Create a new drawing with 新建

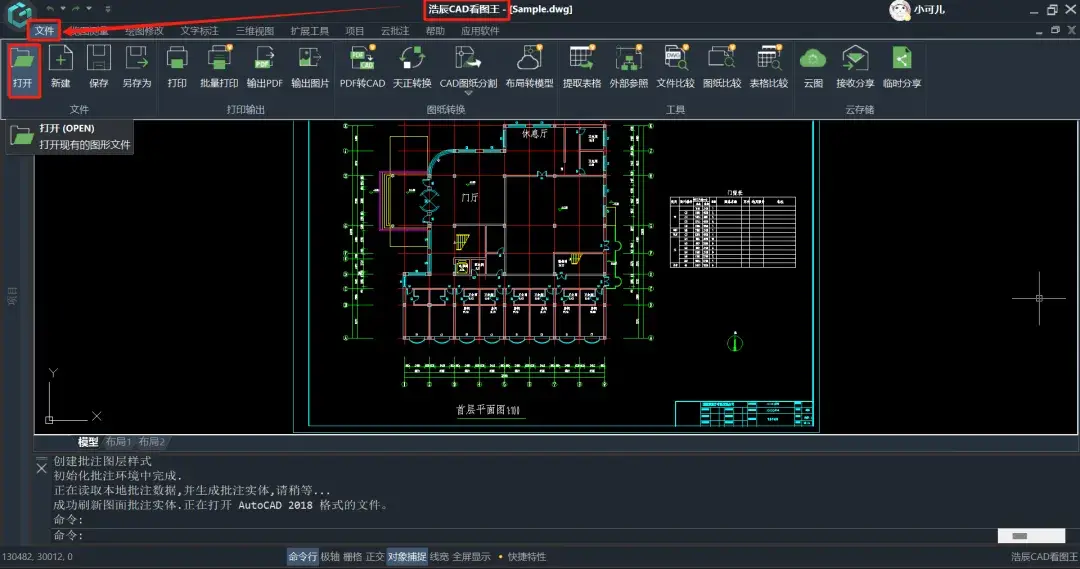pos(61,68)
